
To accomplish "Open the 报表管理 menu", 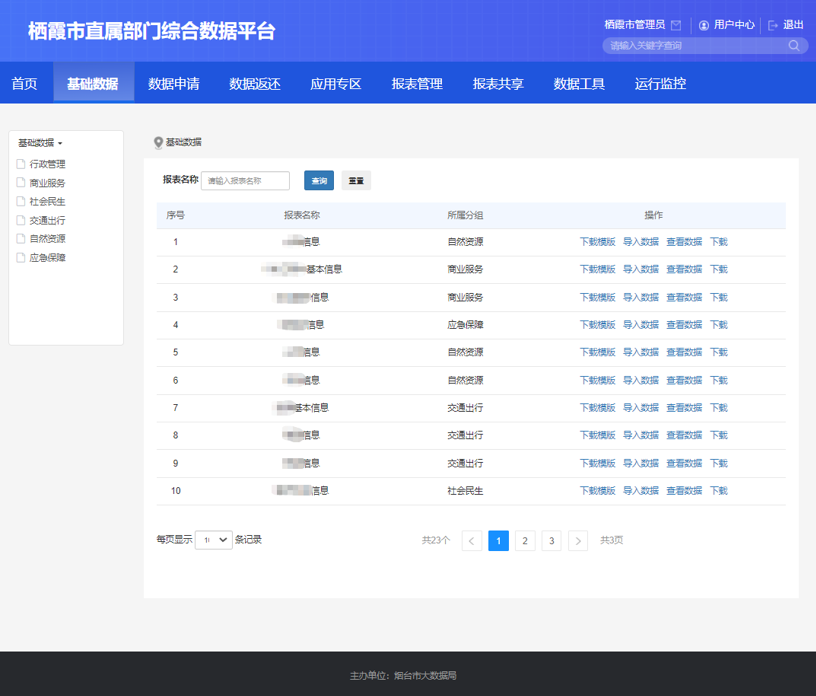I will (x=417, y=84).
